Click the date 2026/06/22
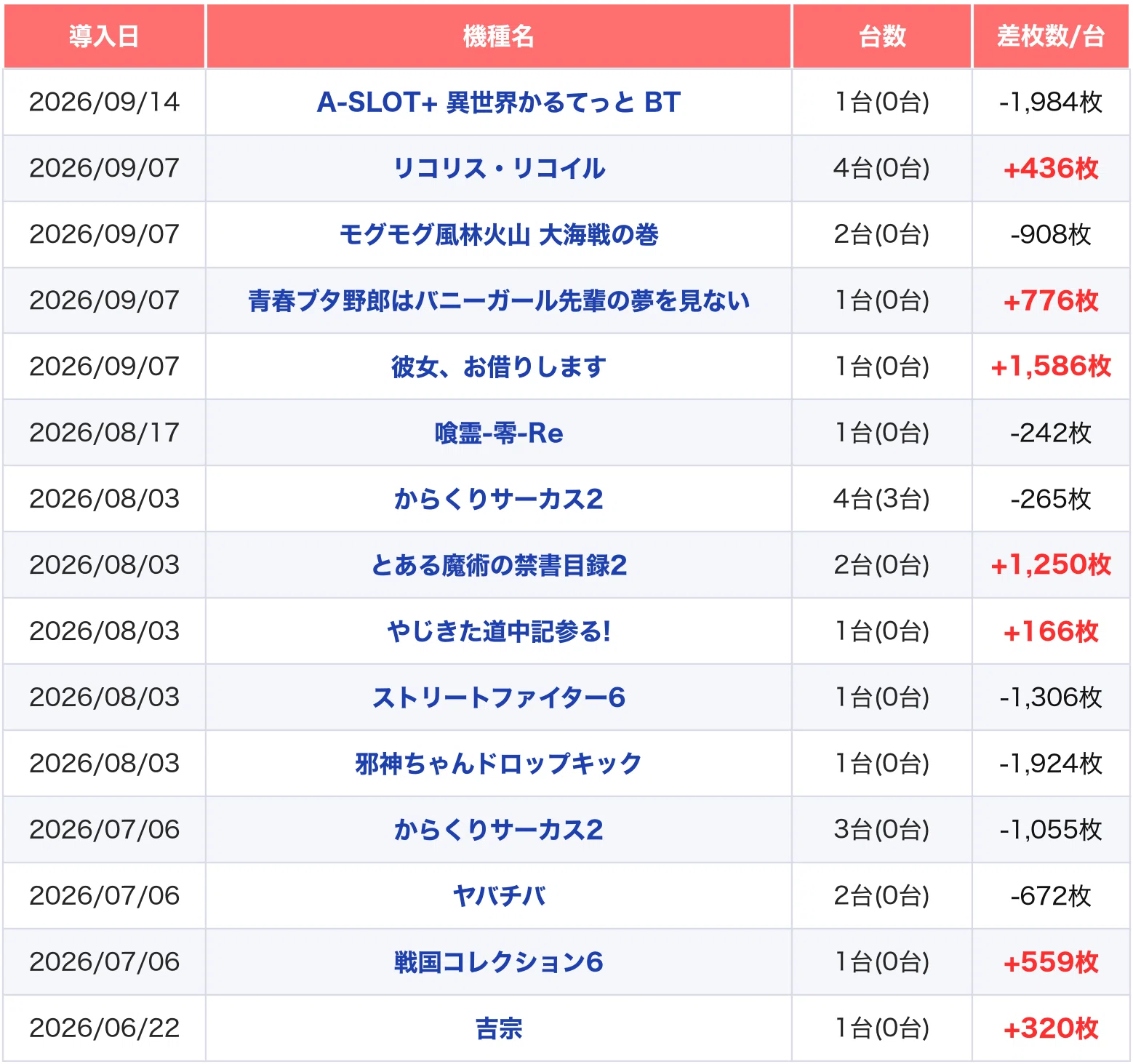 104,1029
